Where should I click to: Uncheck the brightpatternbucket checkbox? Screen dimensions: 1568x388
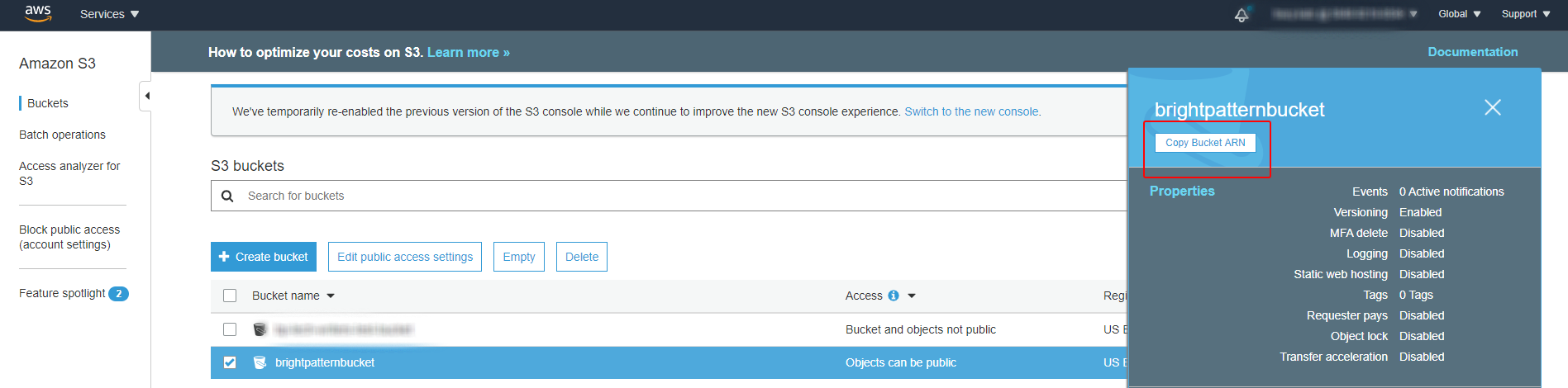click(230, 362)
